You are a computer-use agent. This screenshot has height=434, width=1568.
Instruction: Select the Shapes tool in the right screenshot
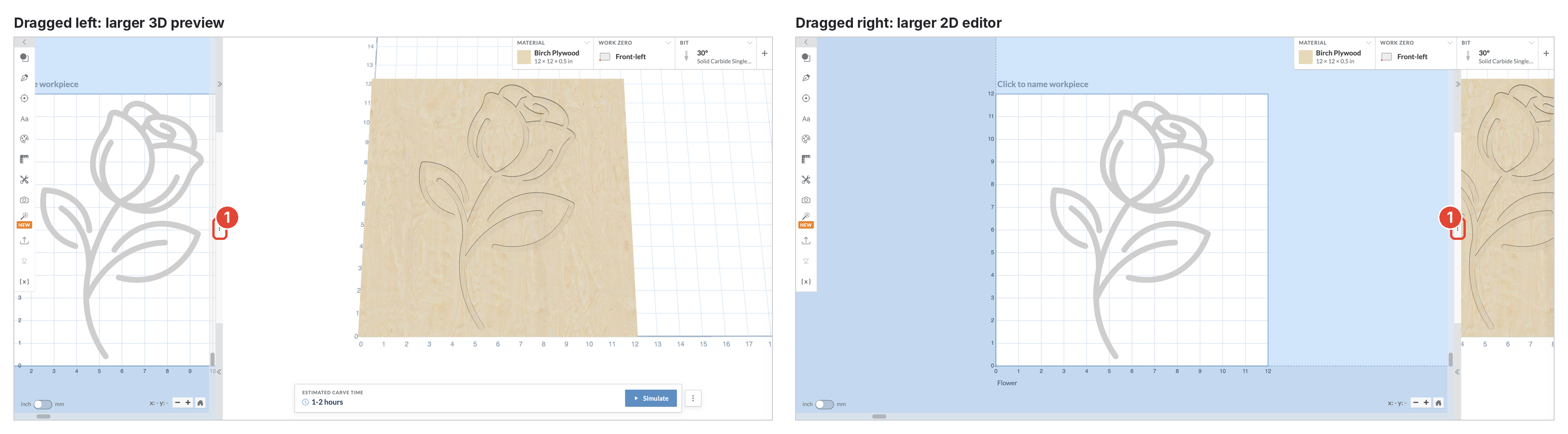coord(806,58)
